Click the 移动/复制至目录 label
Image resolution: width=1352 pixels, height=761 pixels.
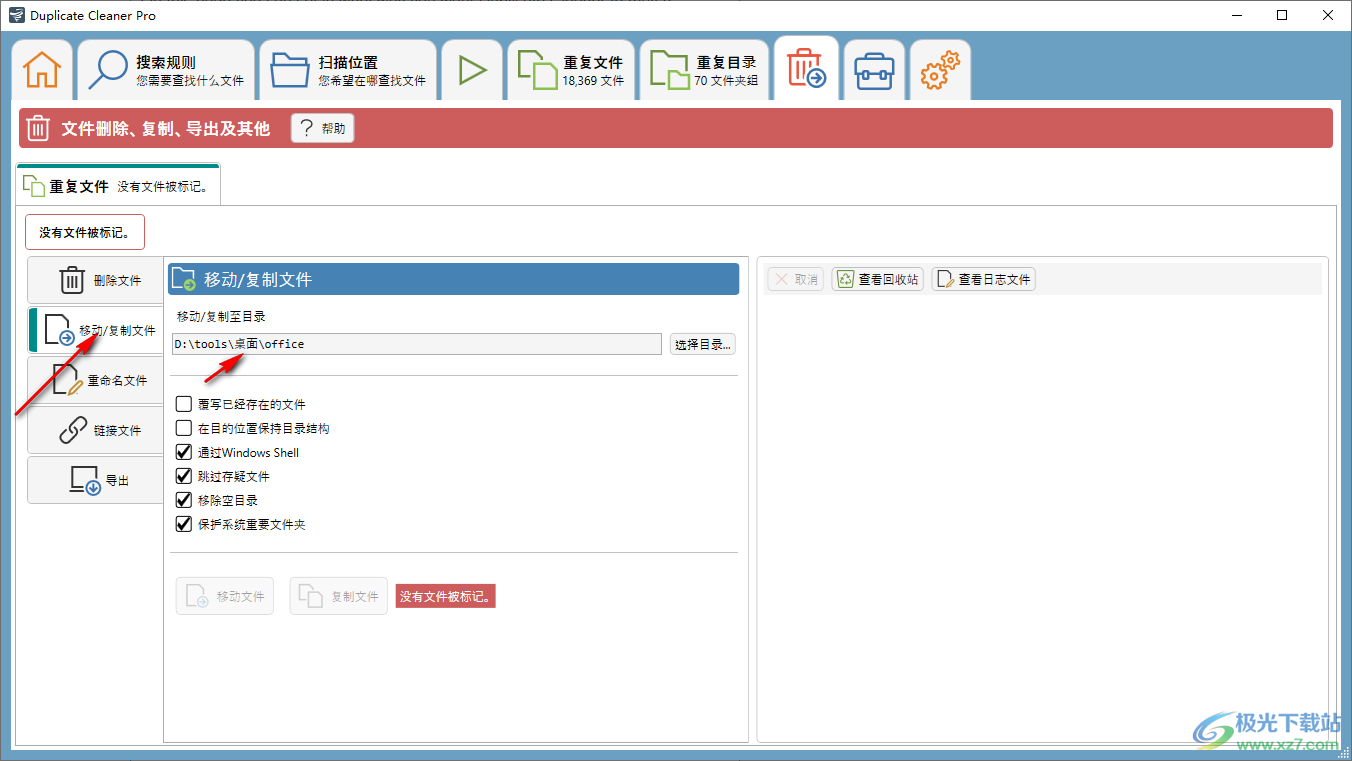coord(221,316)
